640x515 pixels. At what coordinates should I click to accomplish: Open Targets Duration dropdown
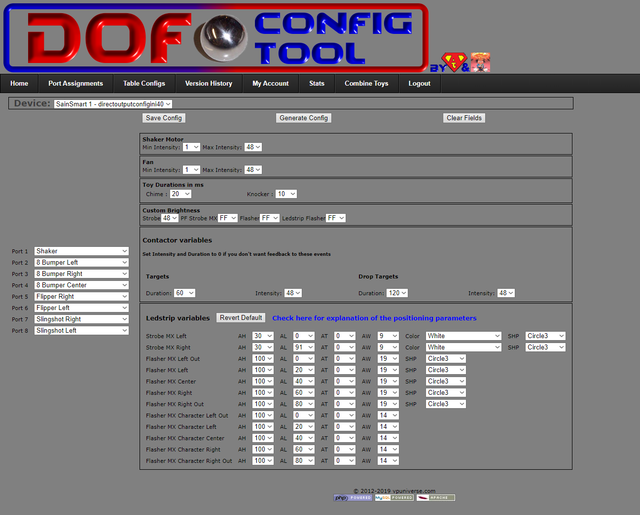click(x=184, y=293)
